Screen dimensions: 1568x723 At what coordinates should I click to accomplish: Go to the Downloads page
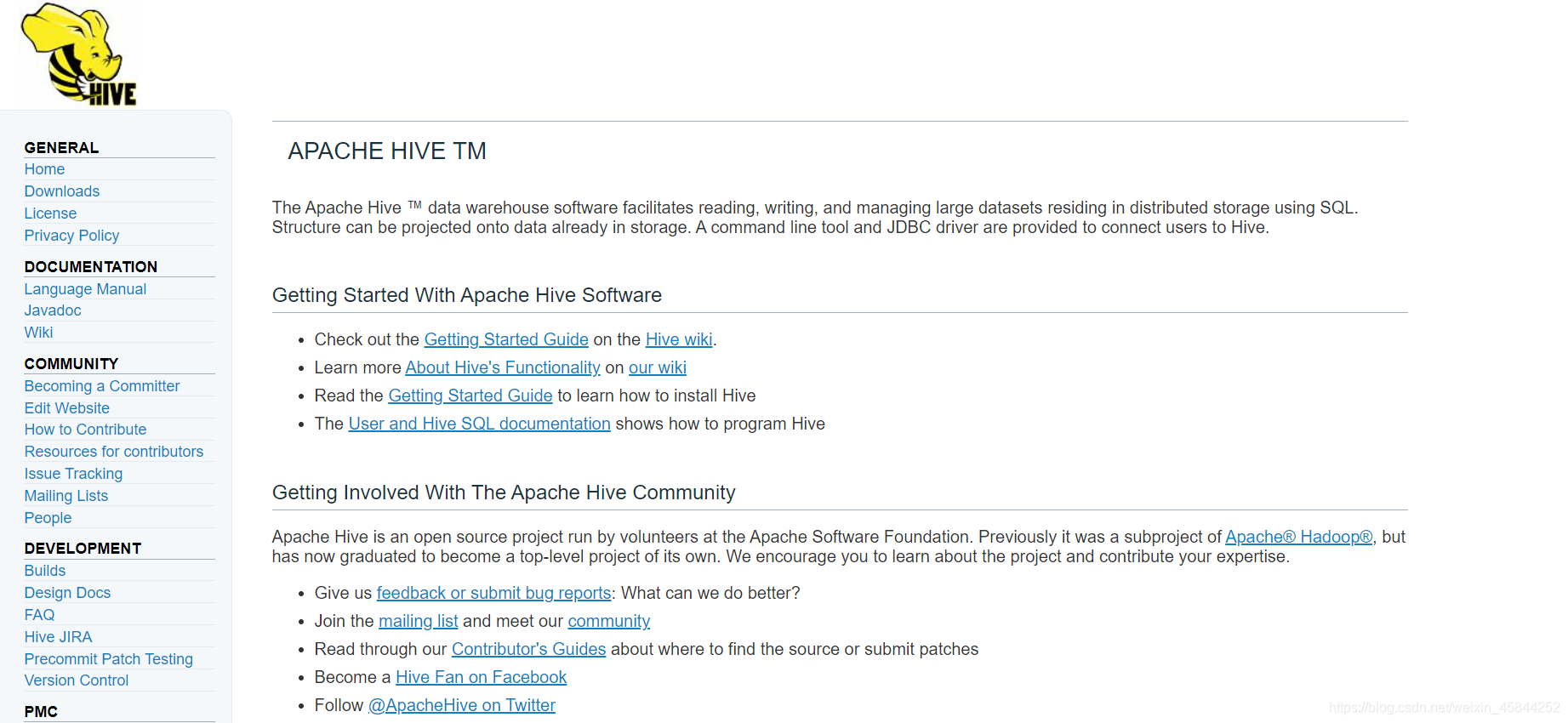coord(62,191)
